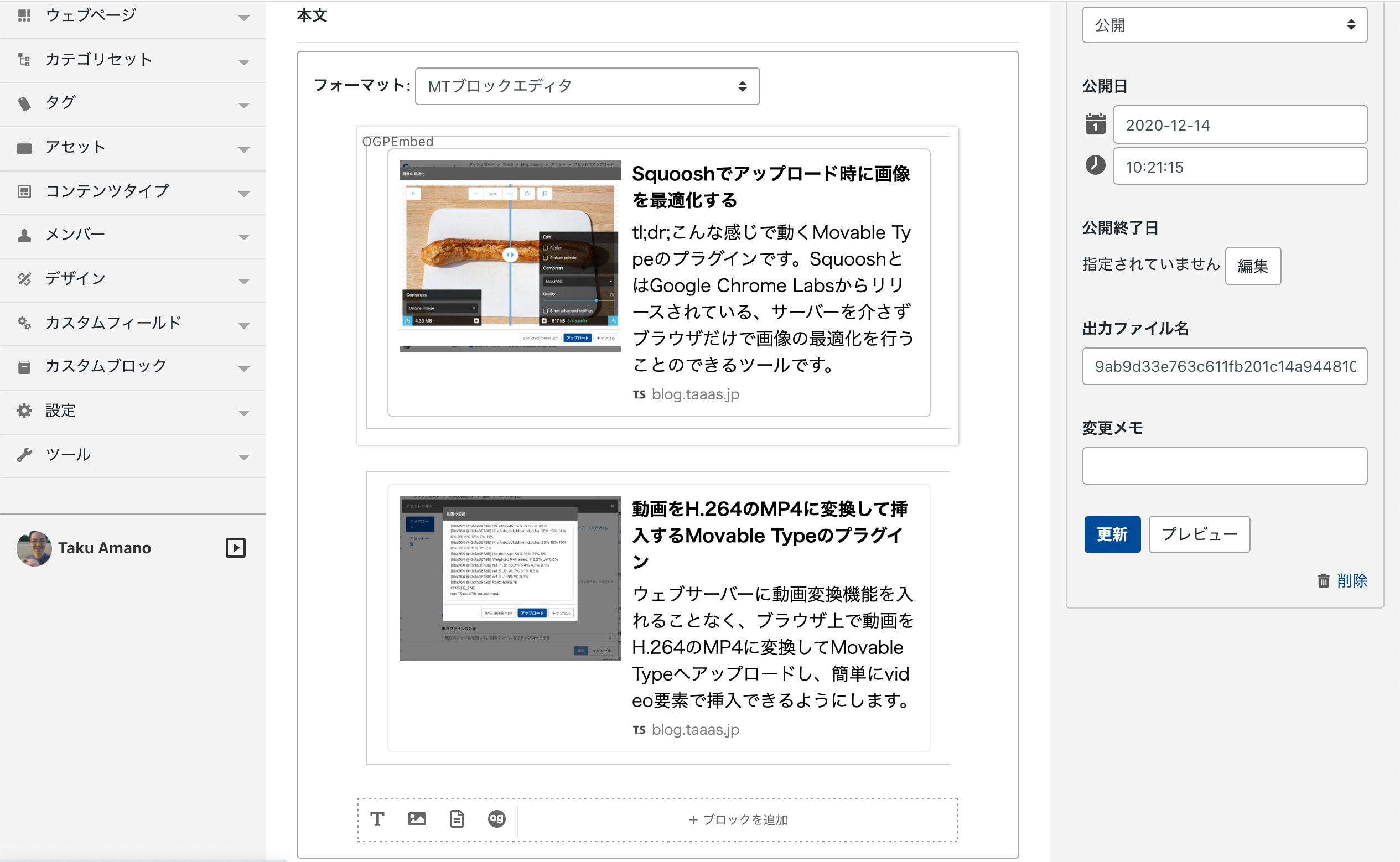Viewport: 1400px width, 862px height.
Task: Click the OGP embed block icon
Action: pos(496,819)
